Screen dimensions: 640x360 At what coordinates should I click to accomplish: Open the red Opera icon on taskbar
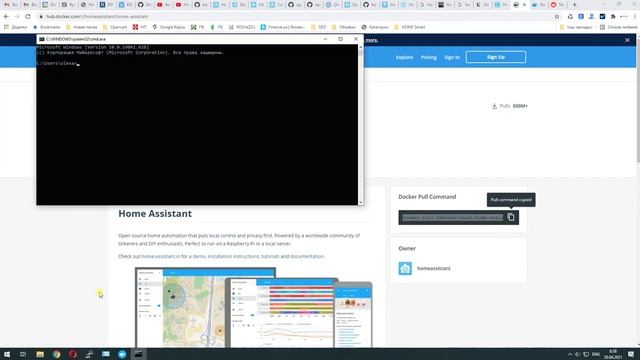[x=73, y=354]
